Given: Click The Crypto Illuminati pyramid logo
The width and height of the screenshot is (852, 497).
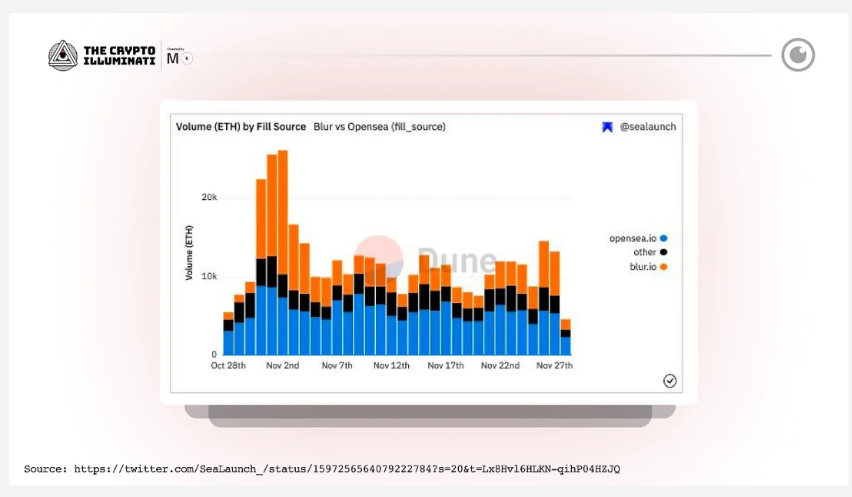Looking at the screenshot, I should click(x=63, y=55).
